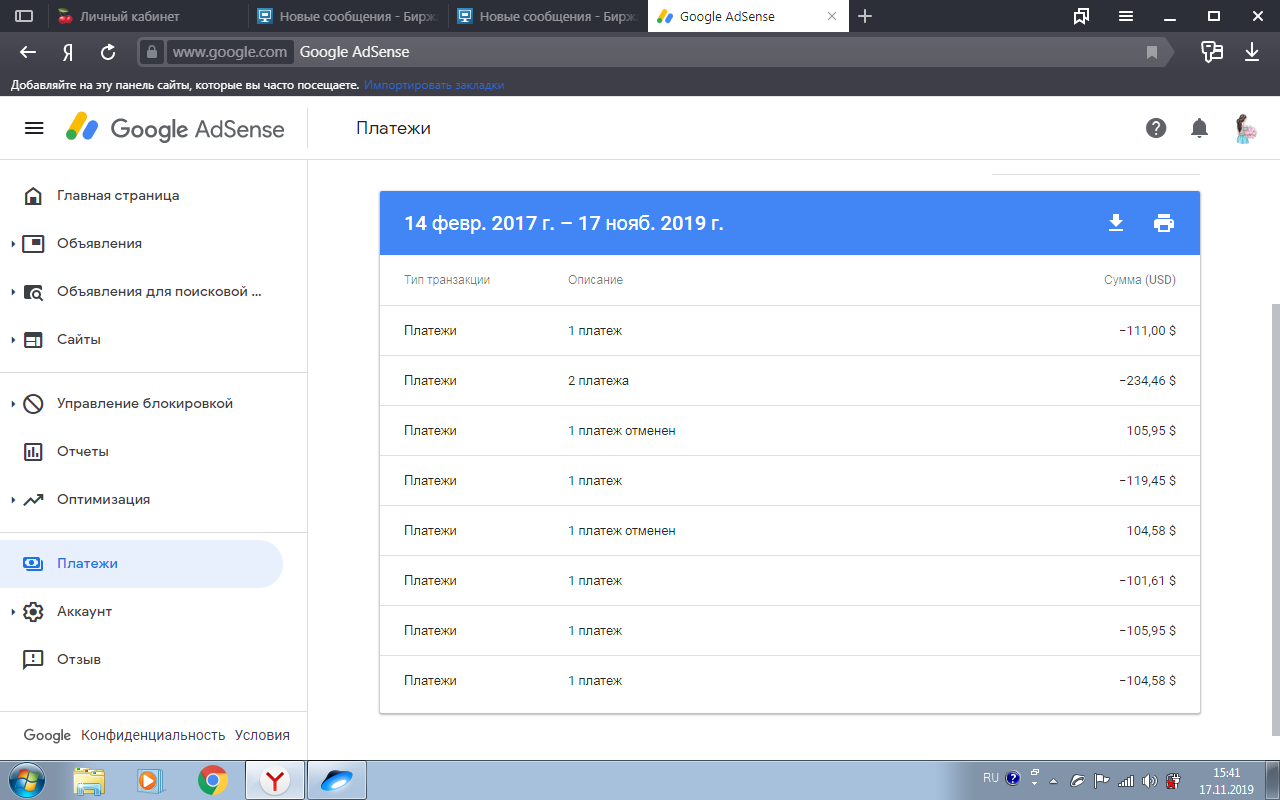Open the browser downloads arrow
The height and width of the screenshot is (800, 1280).
click(x=1252, y=52)
